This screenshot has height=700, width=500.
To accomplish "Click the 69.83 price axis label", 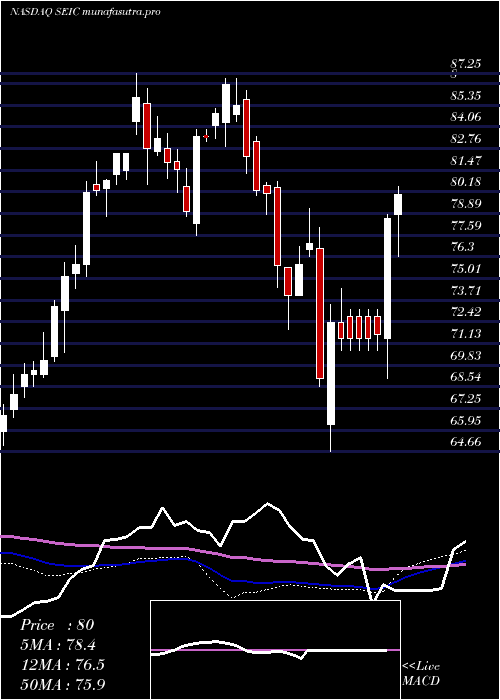I will point(466,355).
